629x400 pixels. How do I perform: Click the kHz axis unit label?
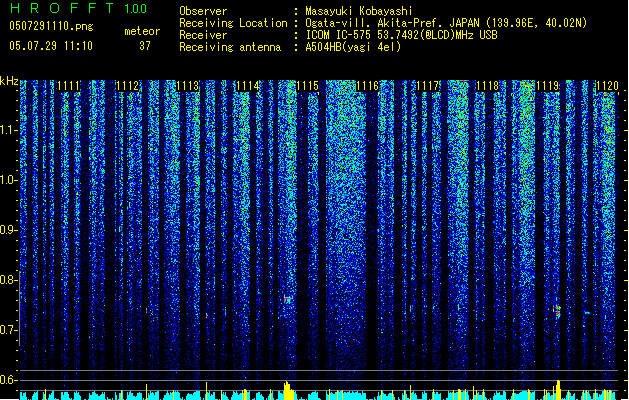click(9, 81)
